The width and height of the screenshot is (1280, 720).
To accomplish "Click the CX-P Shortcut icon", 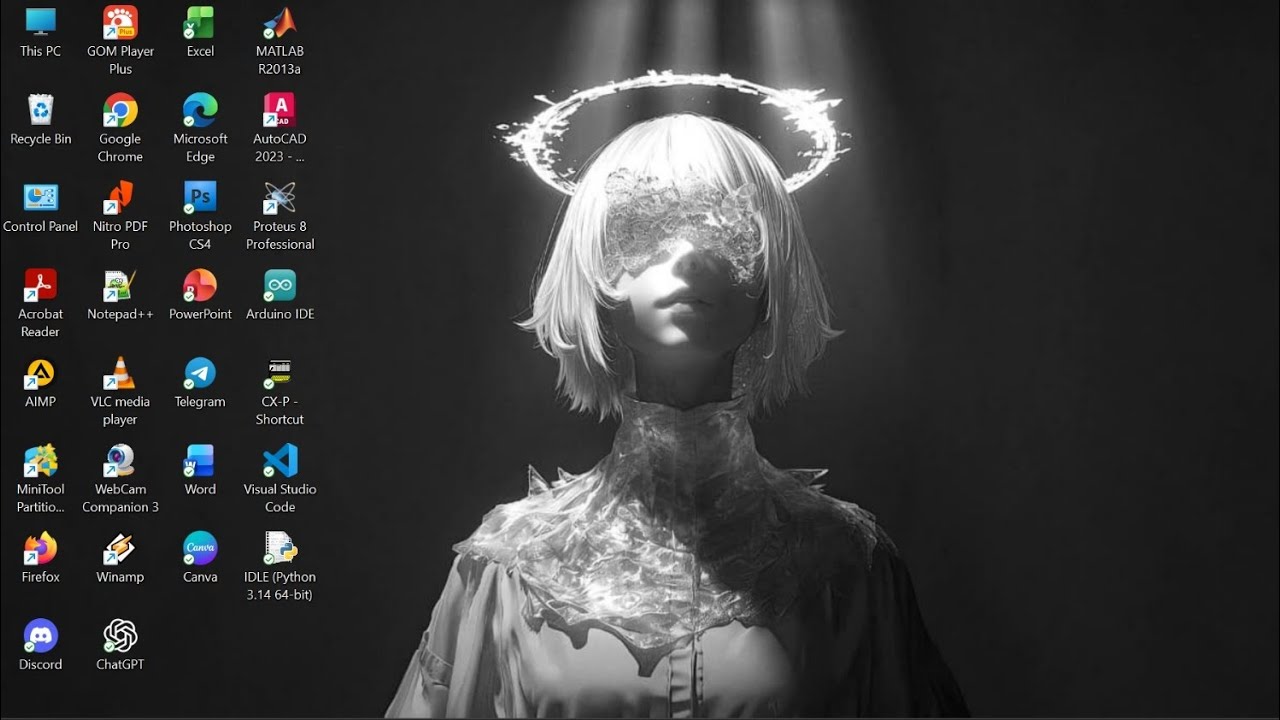I will tap(280, 373).
